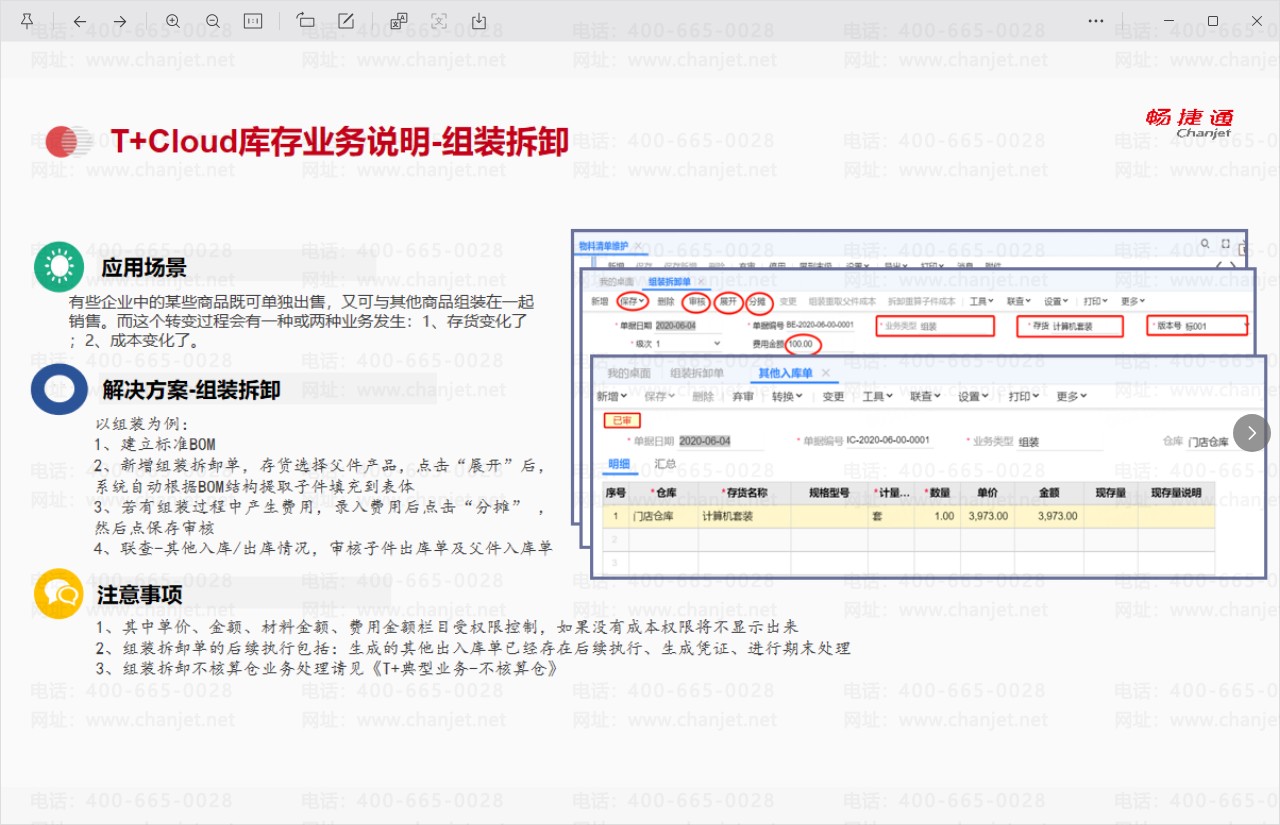Show image at 1:1 actual size
The width and height of the screenshot is (1280, 825).
(253, 21)
